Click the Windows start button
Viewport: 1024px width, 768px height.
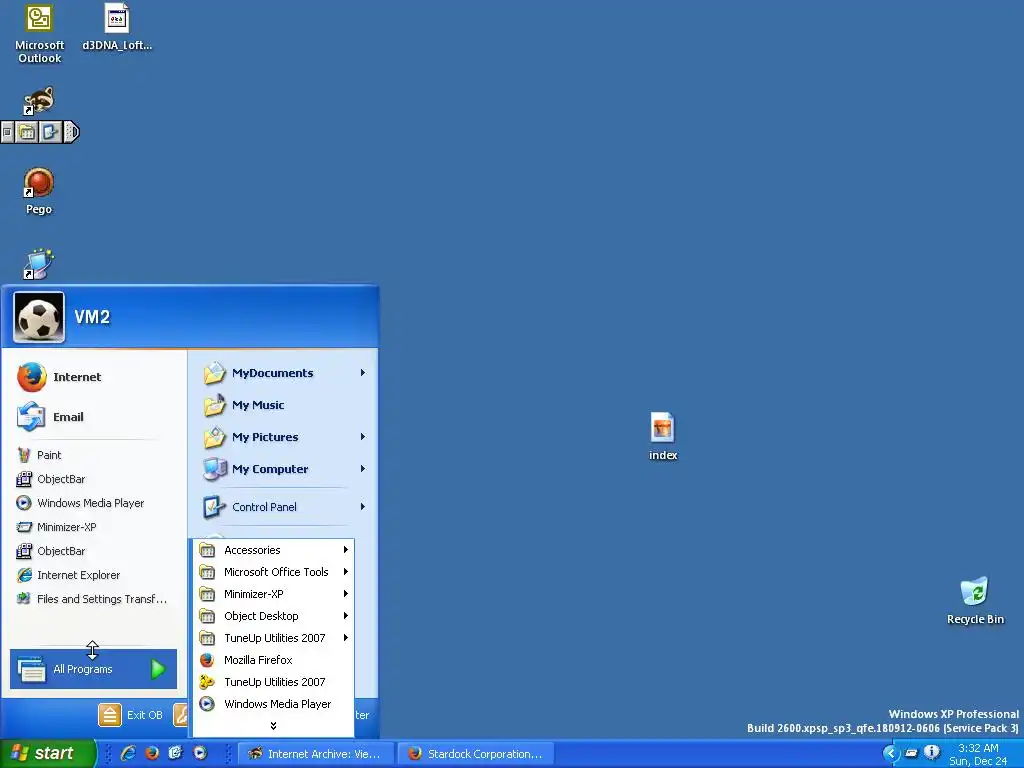point(48,754)
